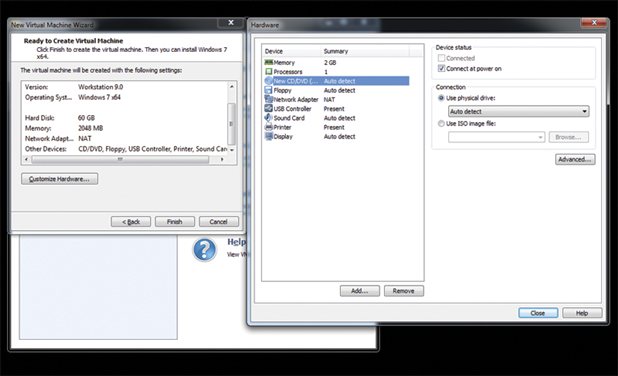618x376 pixels.
Task: Click Add hardware button
Action: point(360,291)
